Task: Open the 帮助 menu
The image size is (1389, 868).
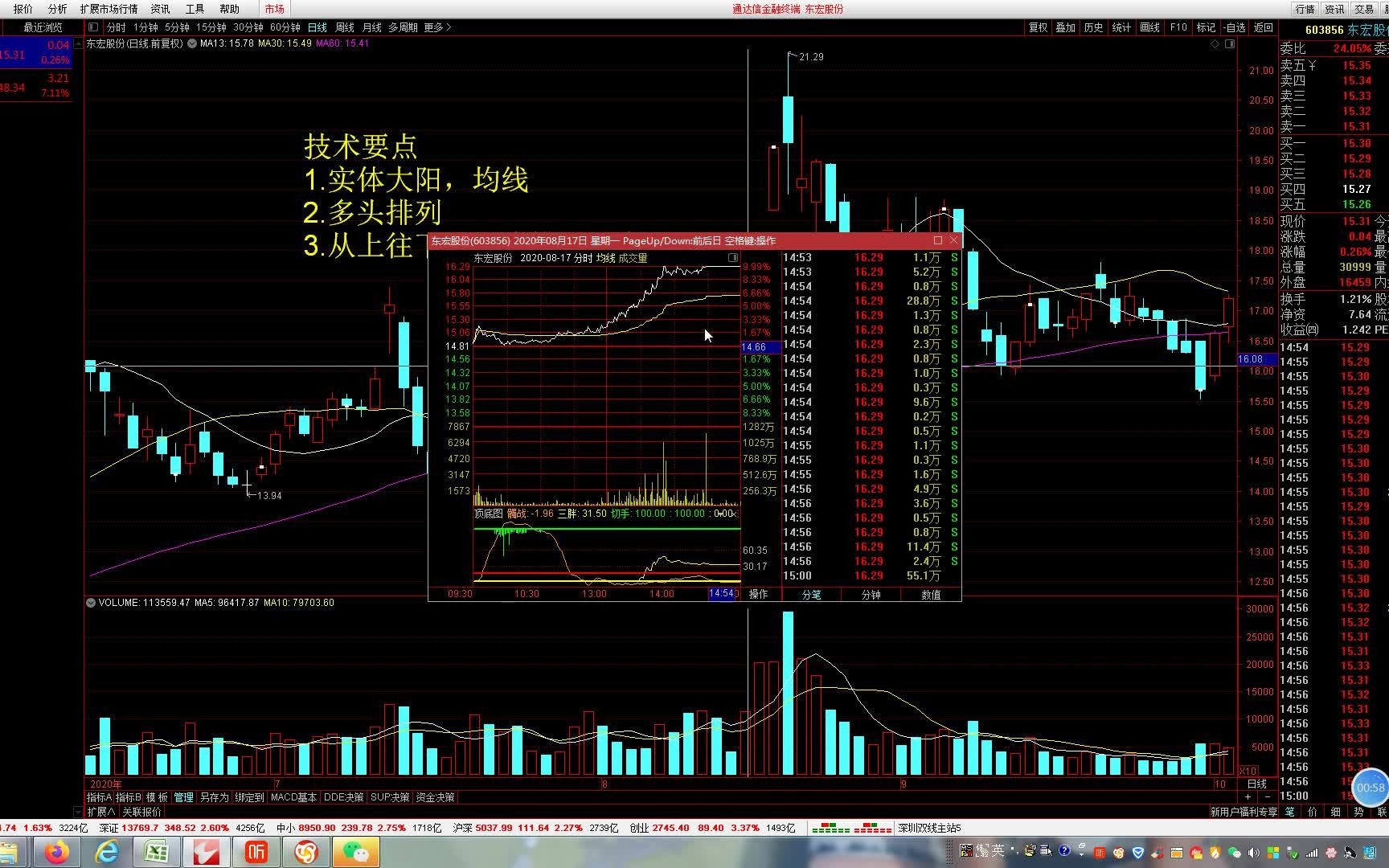Action: click(x=230, y=9)
